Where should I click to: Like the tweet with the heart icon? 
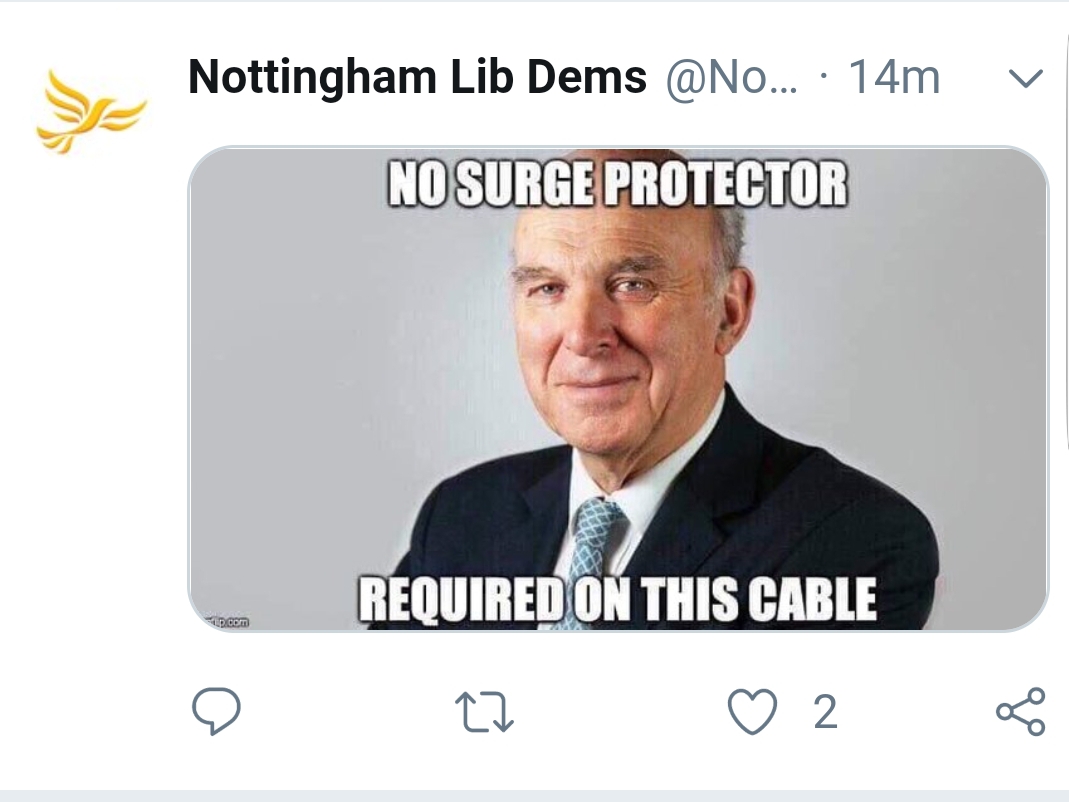pos(752,711)
